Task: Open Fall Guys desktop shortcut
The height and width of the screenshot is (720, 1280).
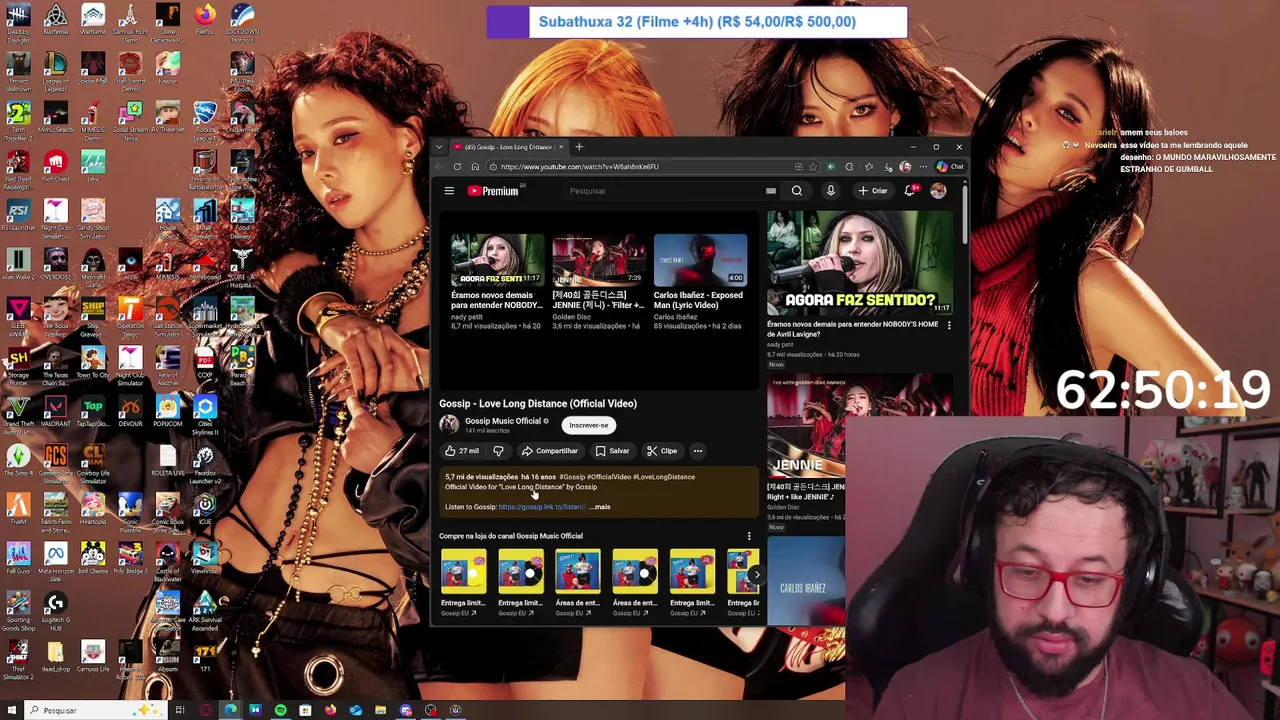Action: tap(18, 558)
